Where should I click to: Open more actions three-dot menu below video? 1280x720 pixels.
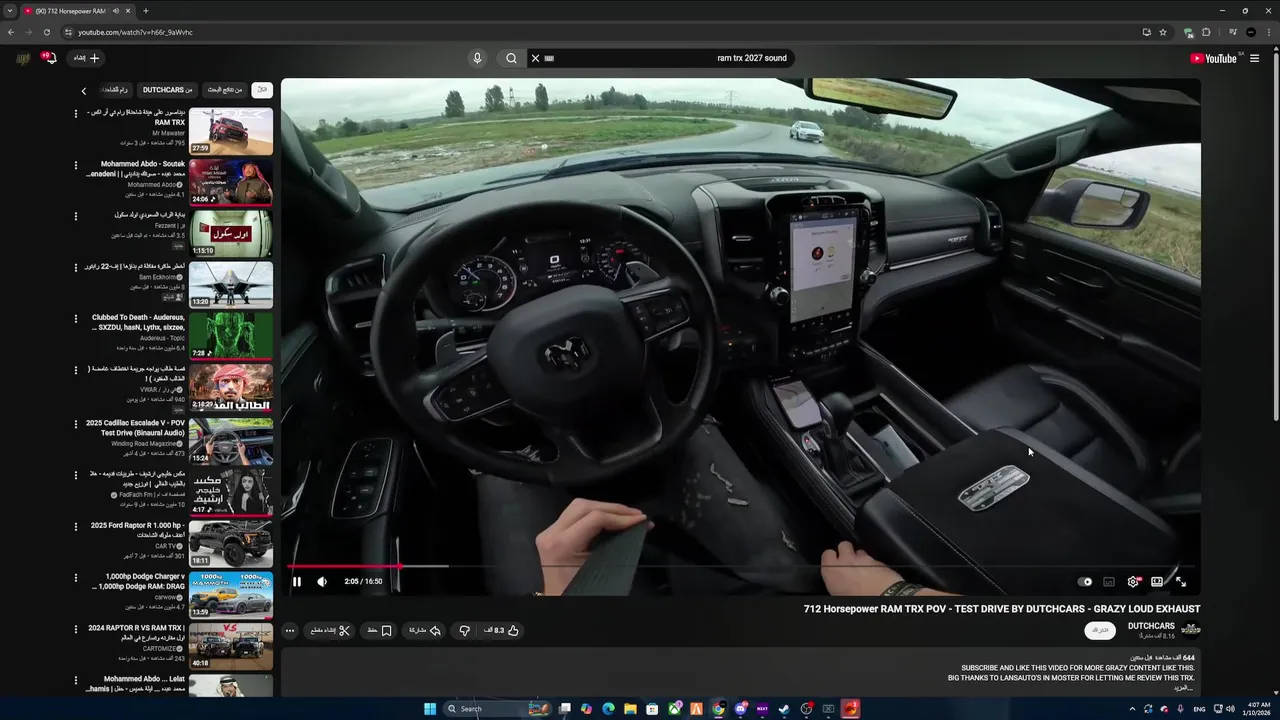[290, 630]
